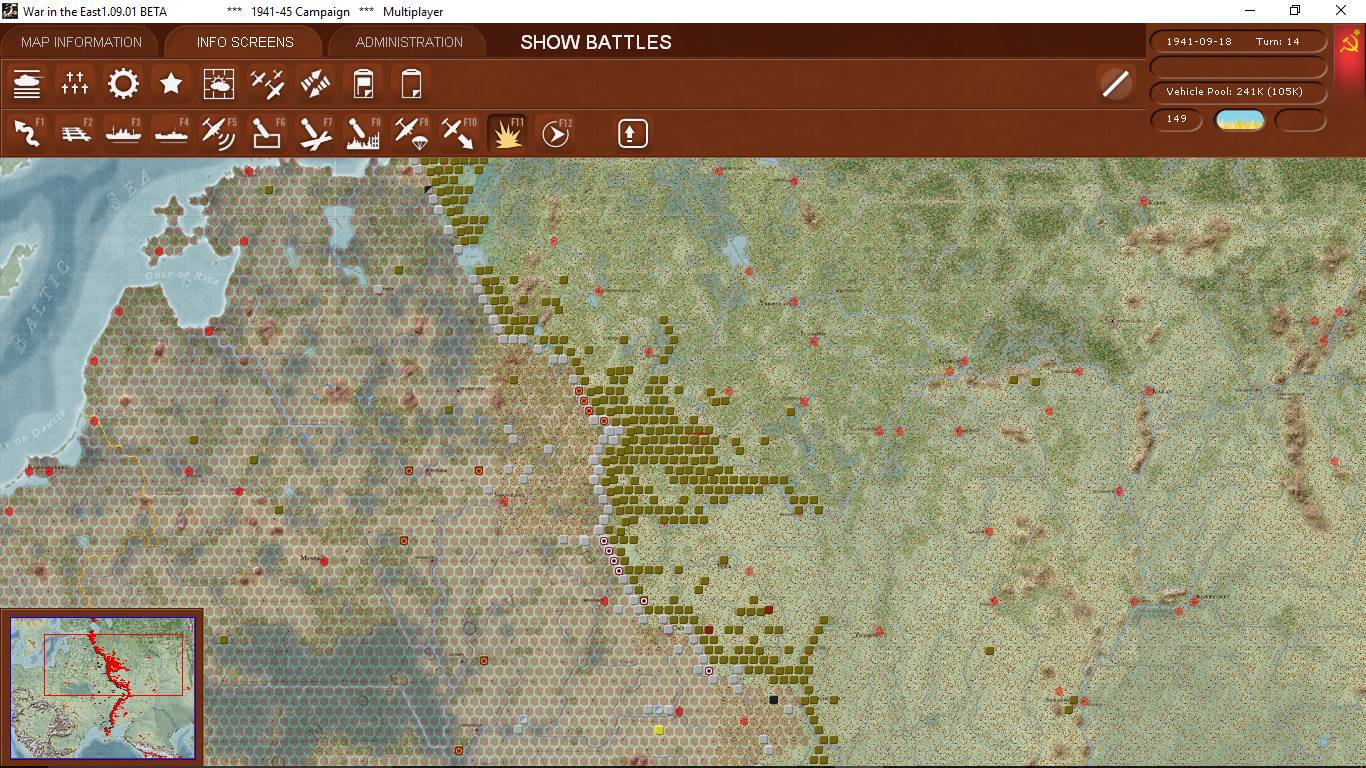Click the minimap in the corner
The width and height of the screenshot is (1366, 768).
[x=102, y=688]
